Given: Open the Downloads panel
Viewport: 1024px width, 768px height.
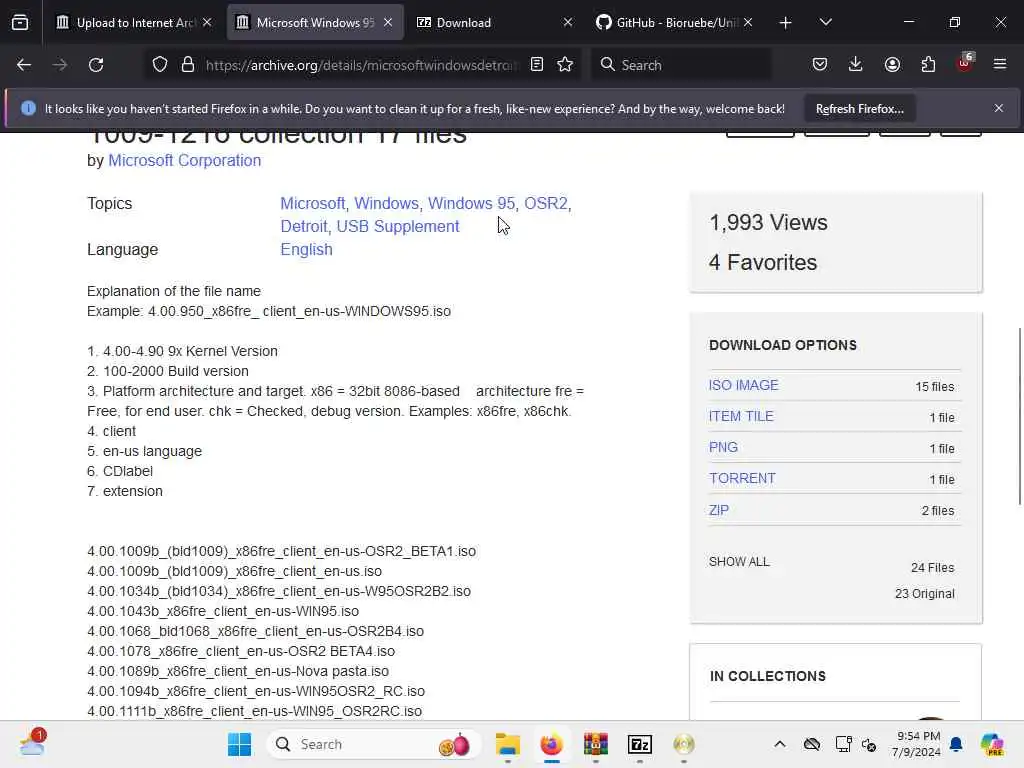Looking at the screenshot, I should click(856, 65).
